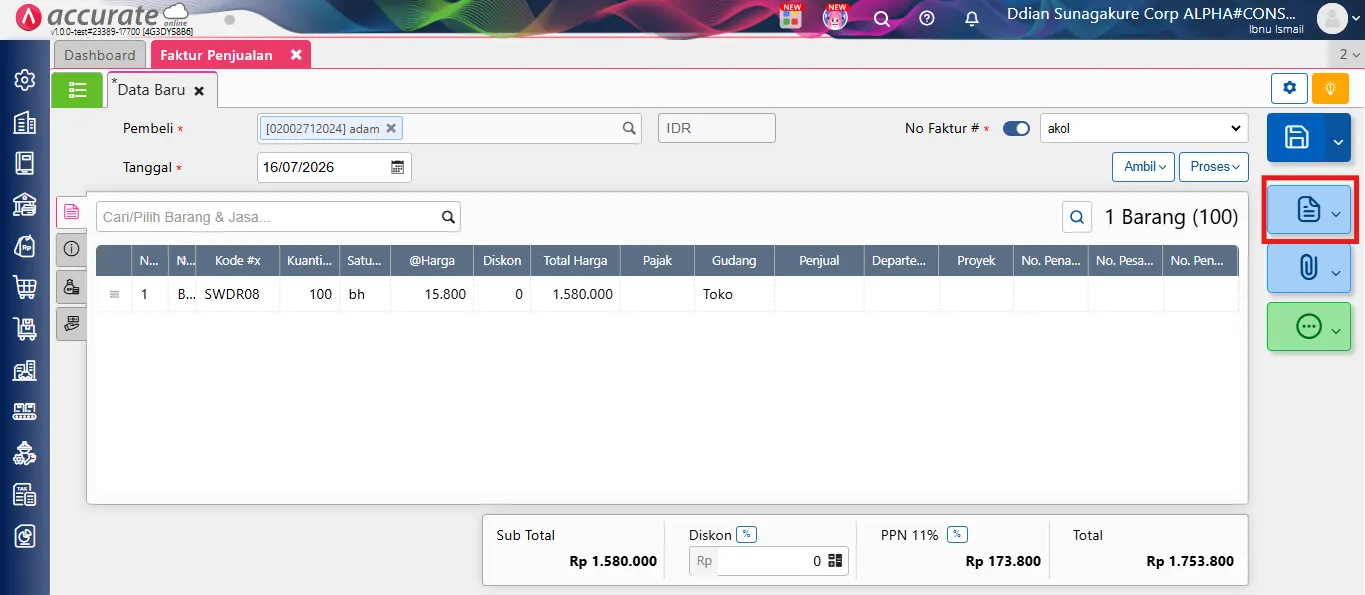Toggle the Diskon percent switch
The height and width of the screenshot is (595, 1365).
point(746,535)
